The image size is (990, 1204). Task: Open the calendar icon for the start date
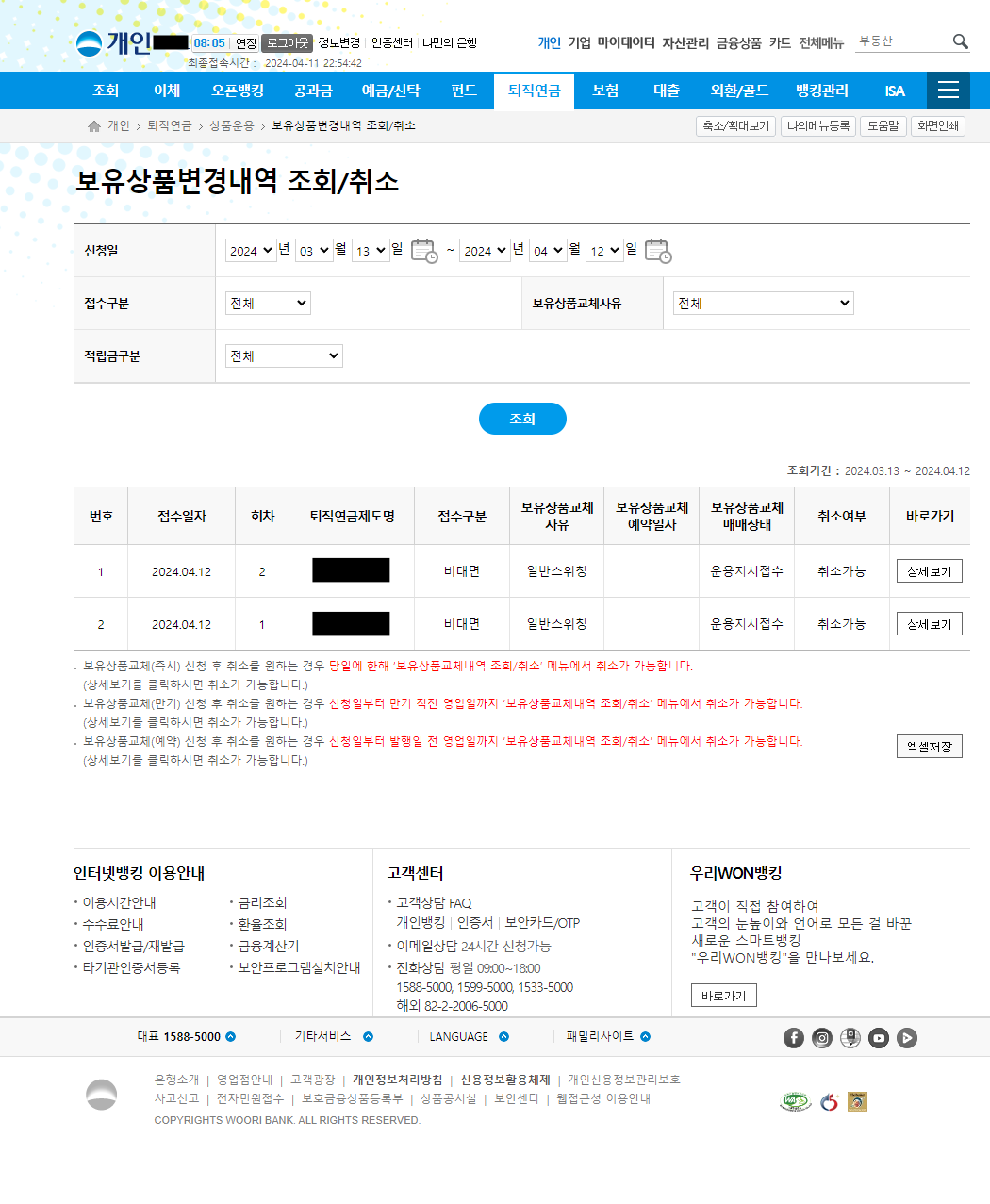(422, 251)
